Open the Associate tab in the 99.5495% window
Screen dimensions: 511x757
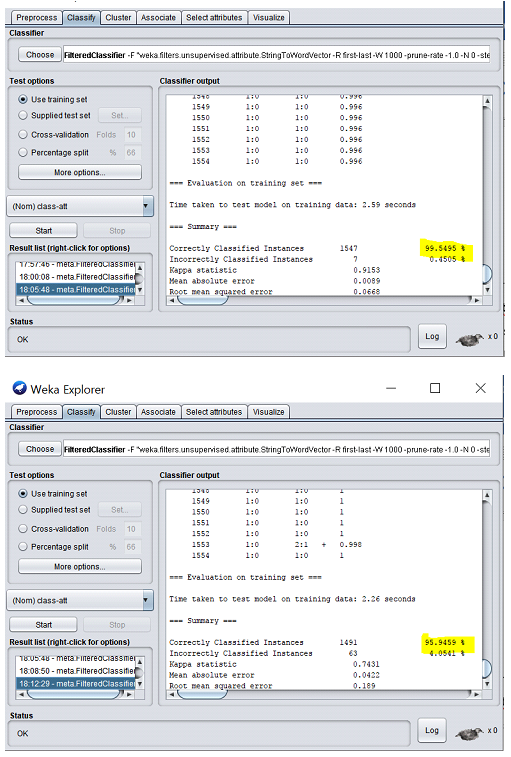pos(158,17)
